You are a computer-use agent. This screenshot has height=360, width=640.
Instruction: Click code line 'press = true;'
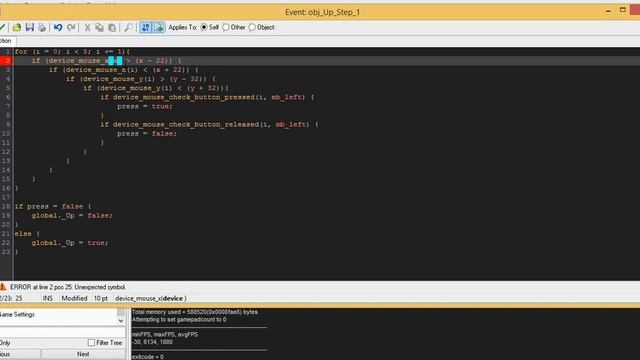point(145,106)
